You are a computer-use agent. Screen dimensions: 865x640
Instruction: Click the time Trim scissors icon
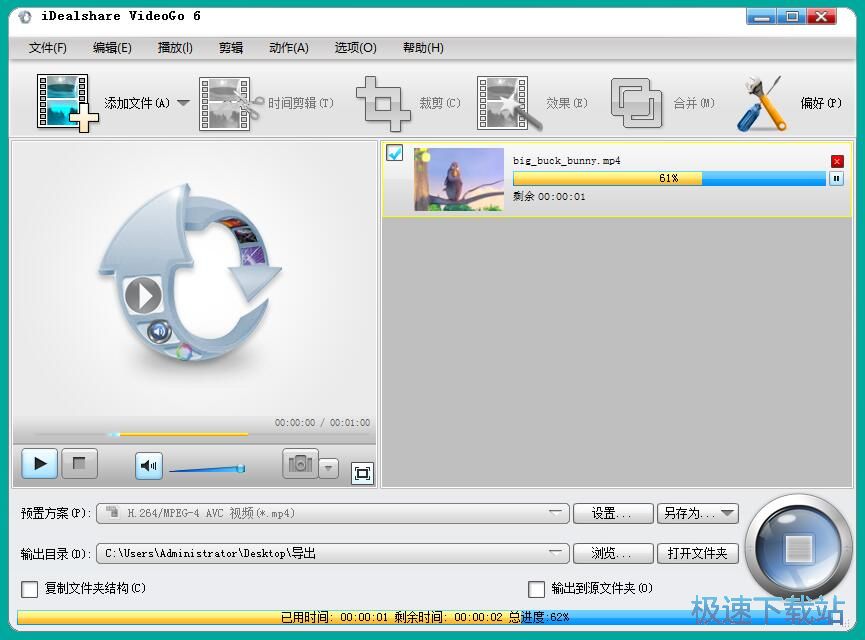click(x=230, y=104)
